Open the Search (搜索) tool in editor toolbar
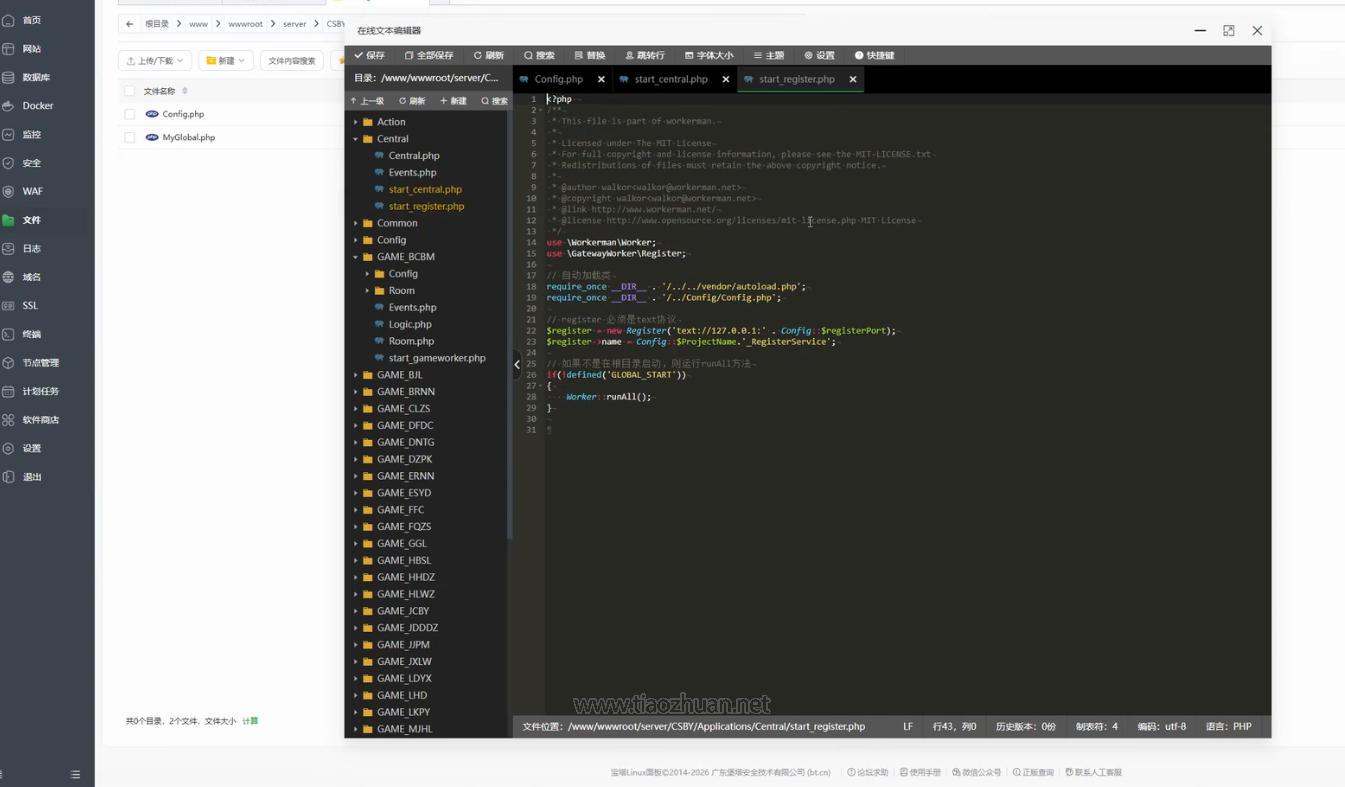Viewport: 1345px width, 787px height. pos(539,55)
